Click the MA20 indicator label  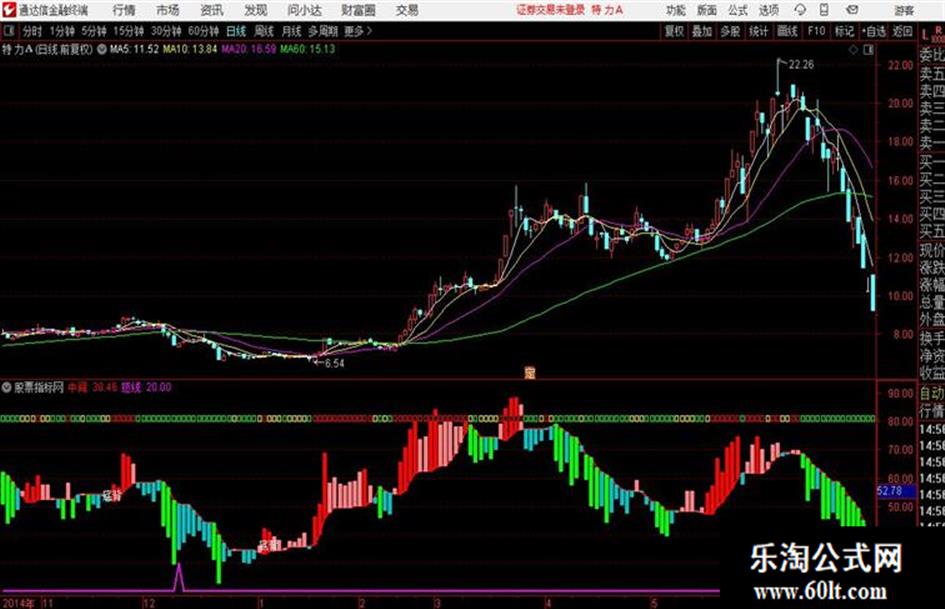tap(248, 49)
